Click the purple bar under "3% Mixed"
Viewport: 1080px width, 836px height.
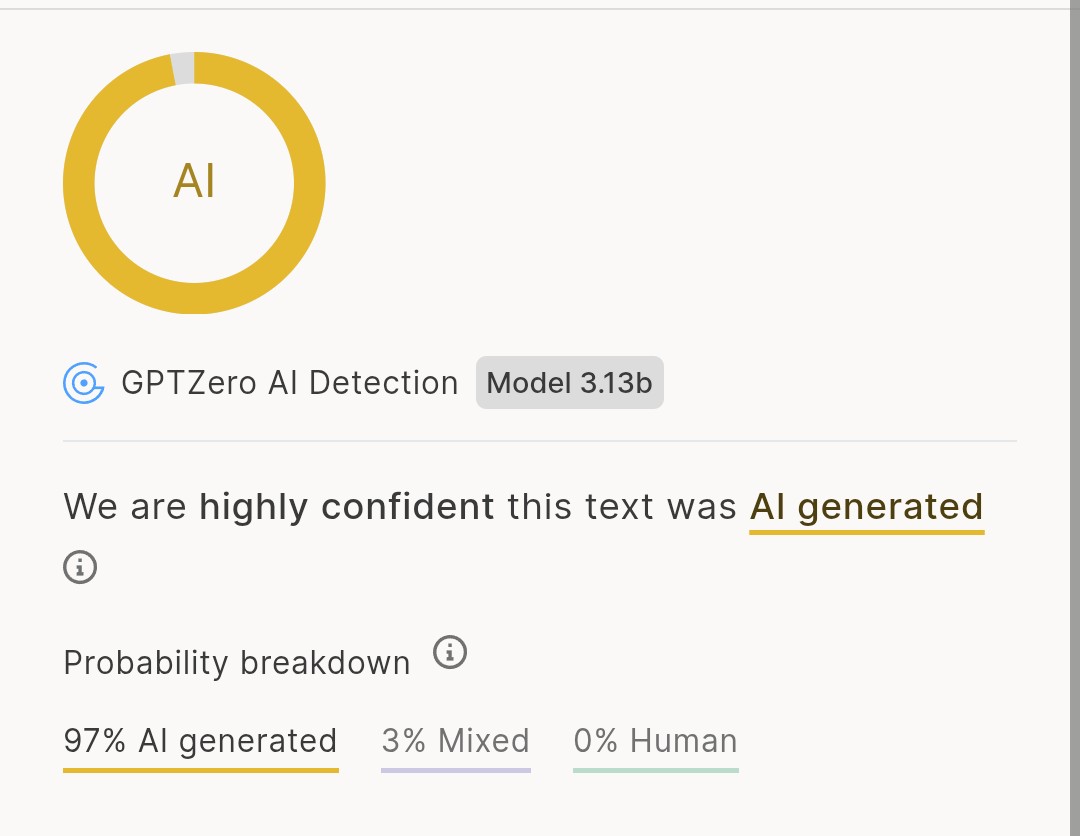click(455, 770)
